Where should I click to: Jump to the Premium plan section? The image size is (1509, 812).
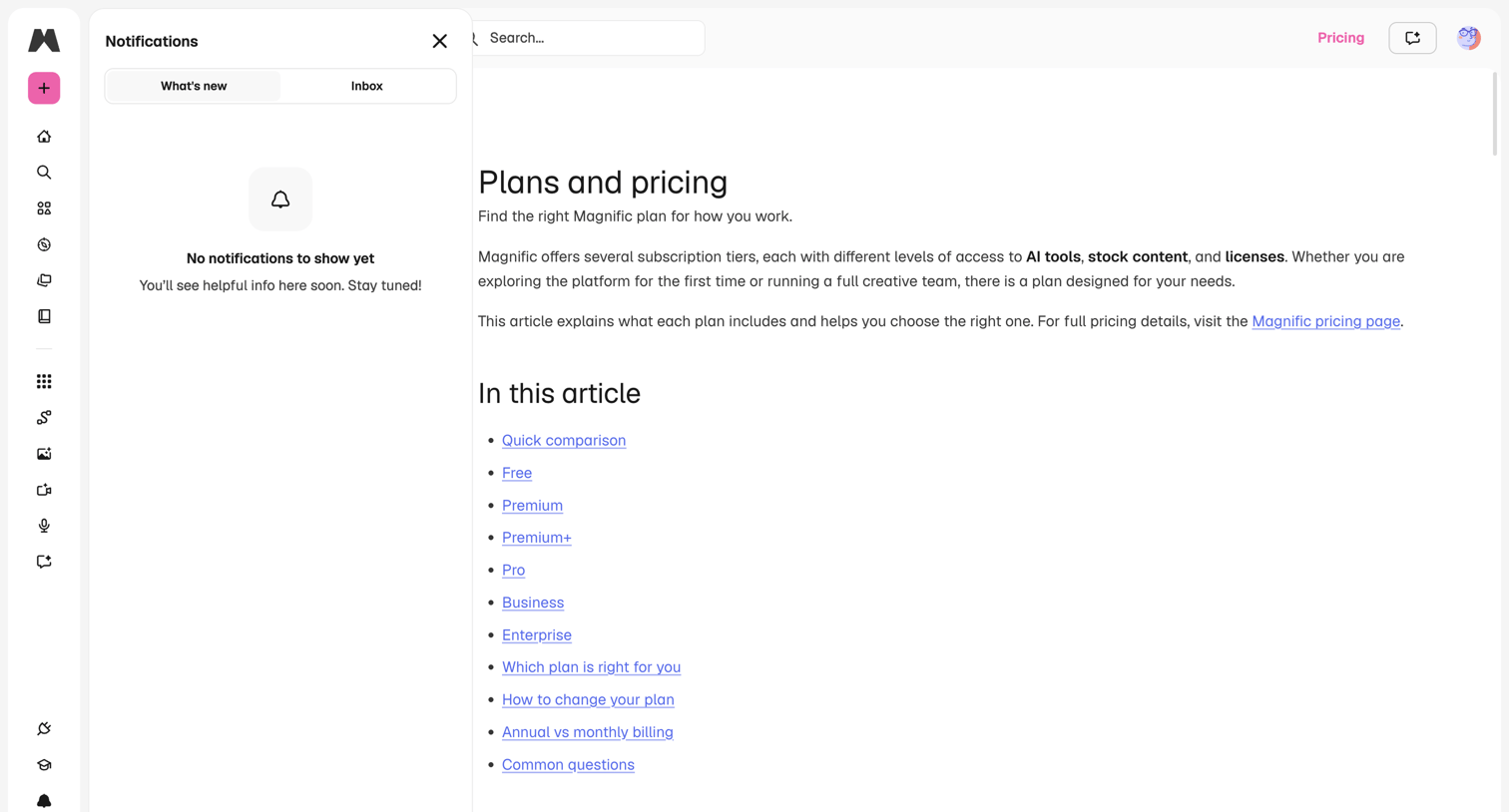click(532, 505)
